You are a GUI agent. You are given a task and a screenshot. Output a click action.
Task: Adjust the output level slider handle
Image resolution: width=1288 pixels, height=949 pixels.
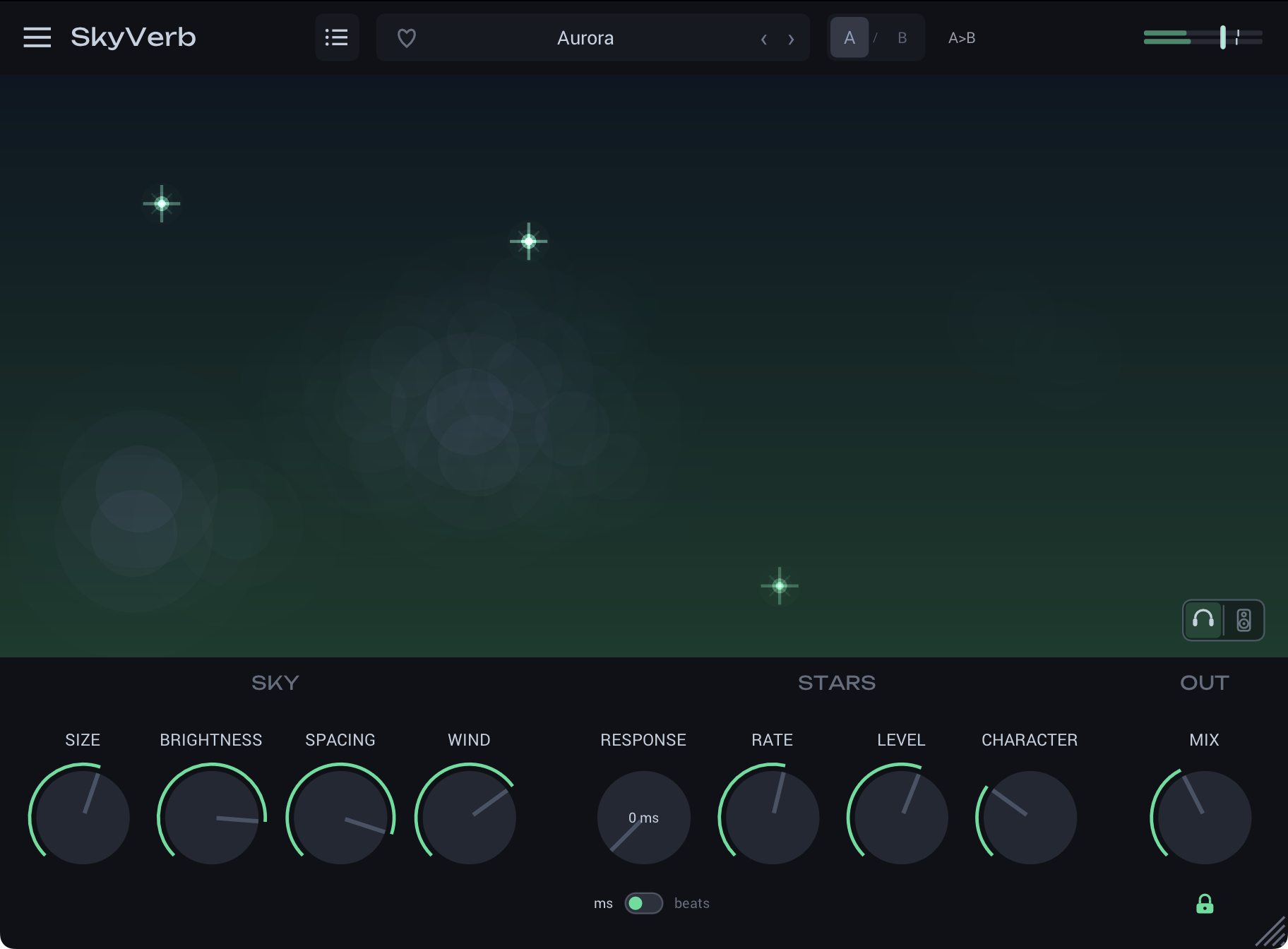(1223, 37)
